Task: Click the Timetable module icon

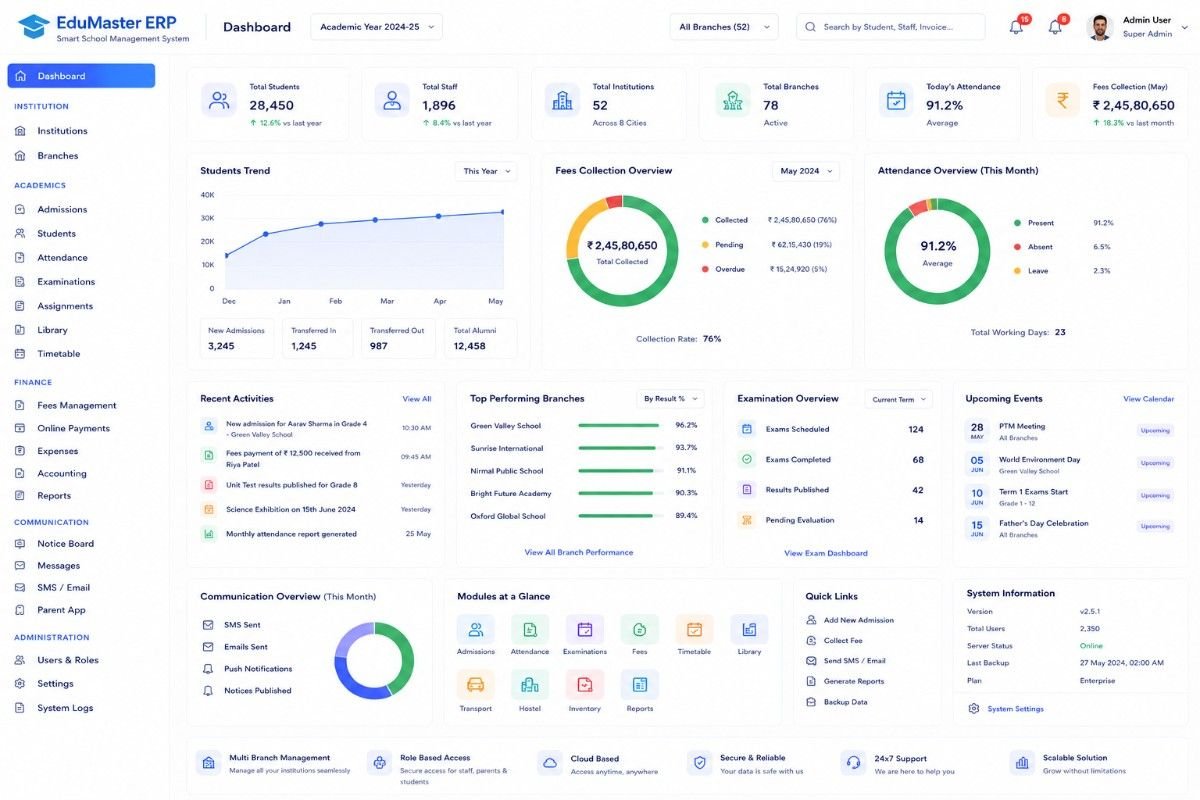Action: [x=694, y=629]
